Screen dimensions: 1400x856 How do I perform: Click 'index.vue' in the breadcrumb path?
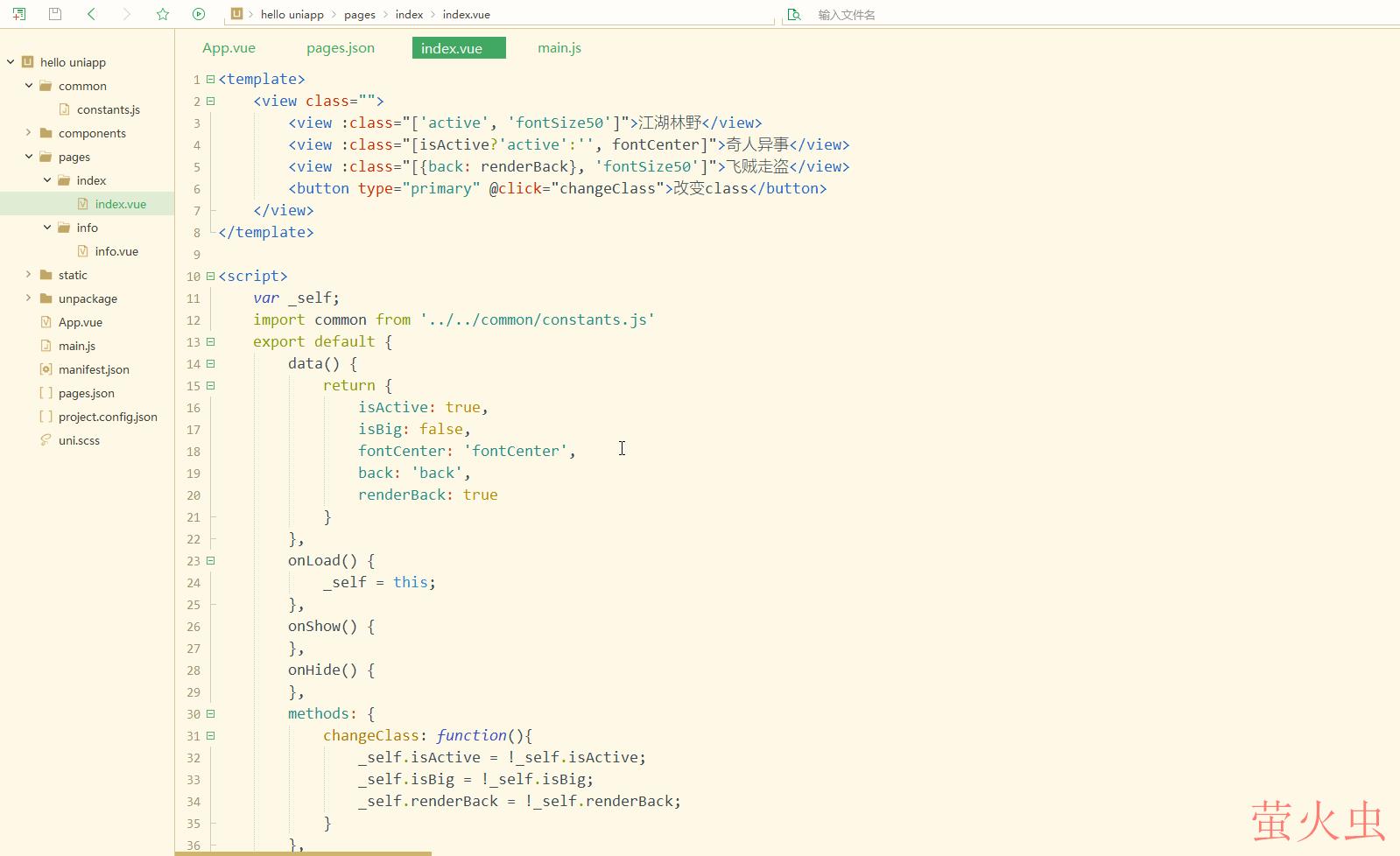(466, 15)
